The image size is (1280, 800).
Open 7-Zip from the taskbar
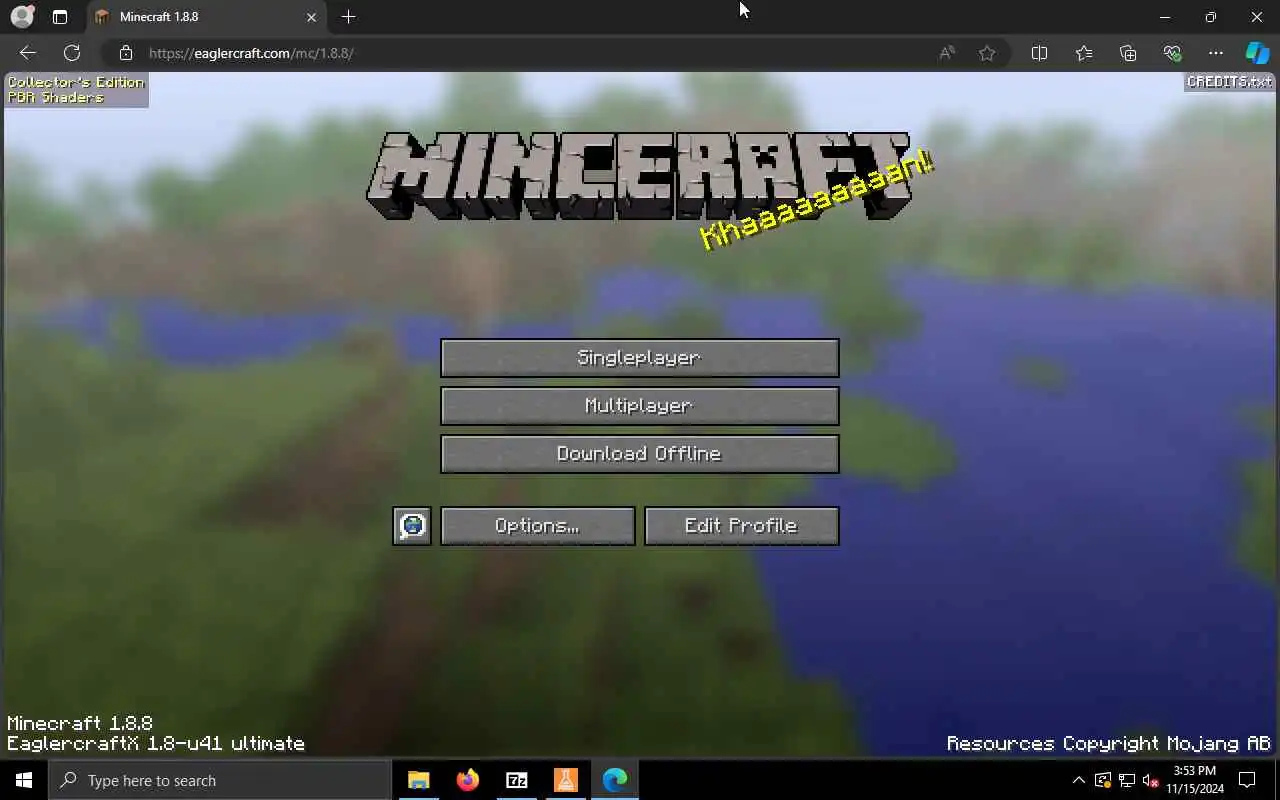point(516,780)
